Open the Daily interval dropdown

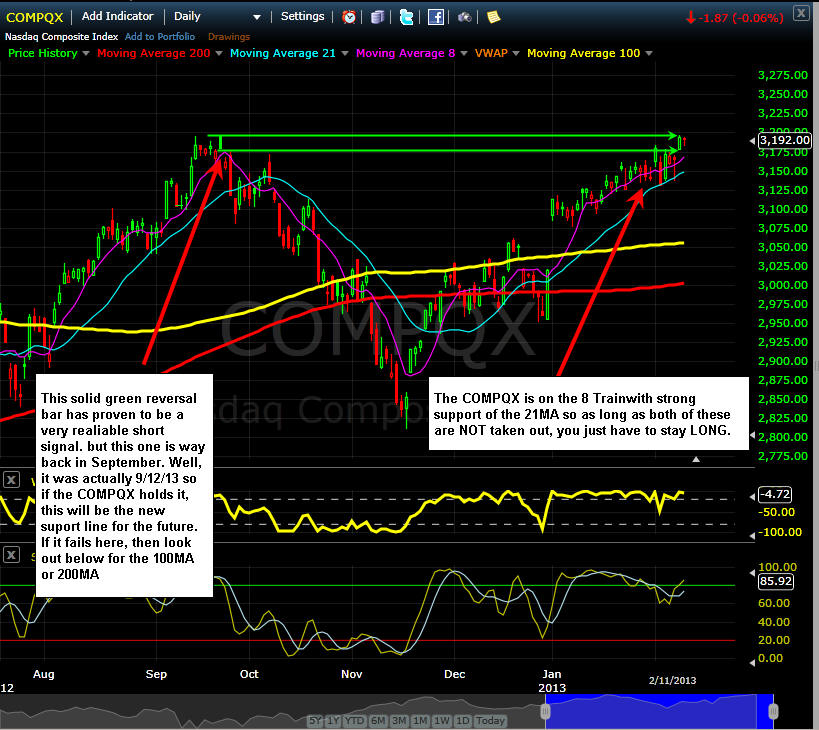[x=217, y=17]
